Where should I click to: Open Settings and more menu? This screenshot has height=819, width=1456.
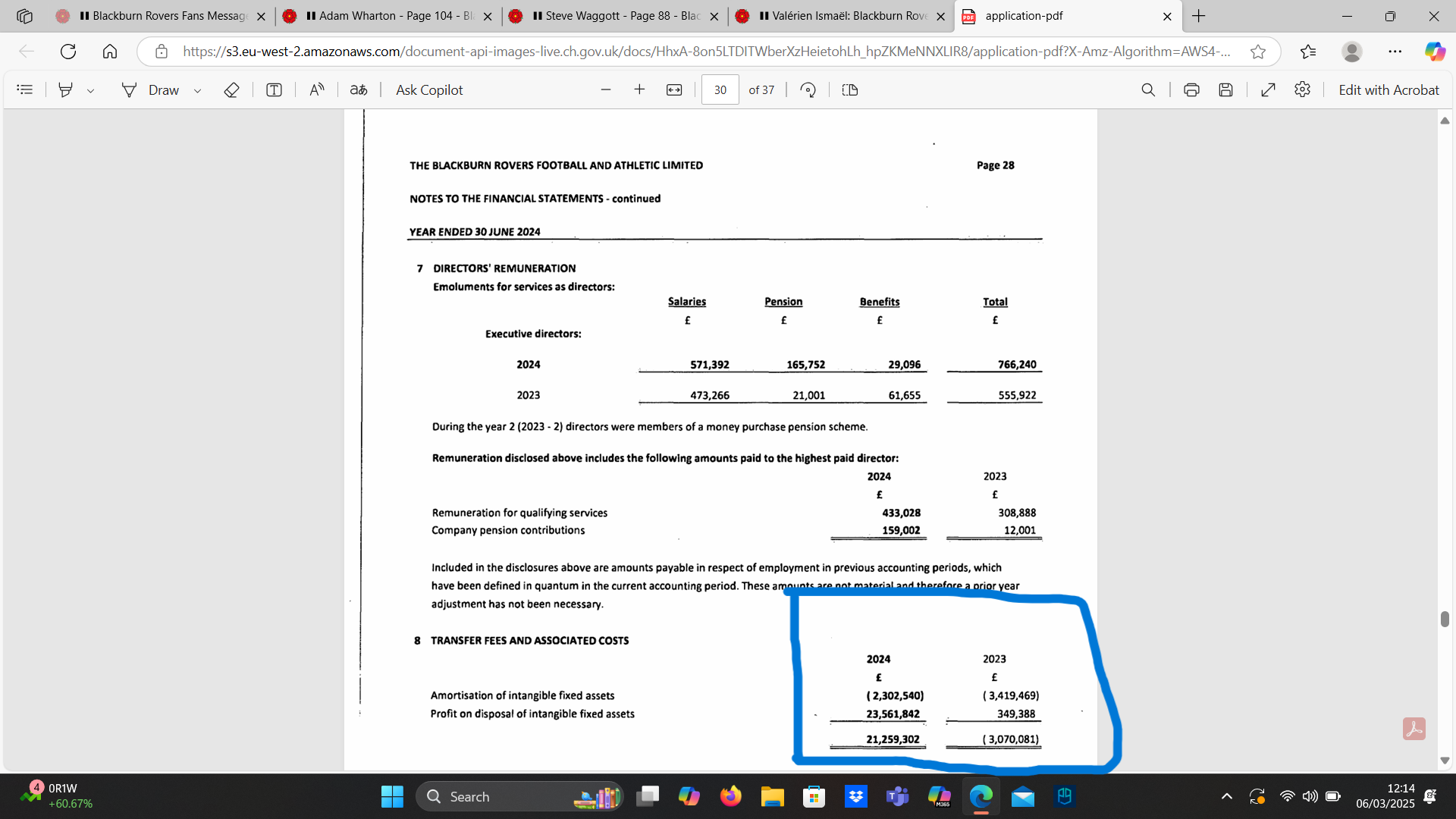[x=1395, y=52]
